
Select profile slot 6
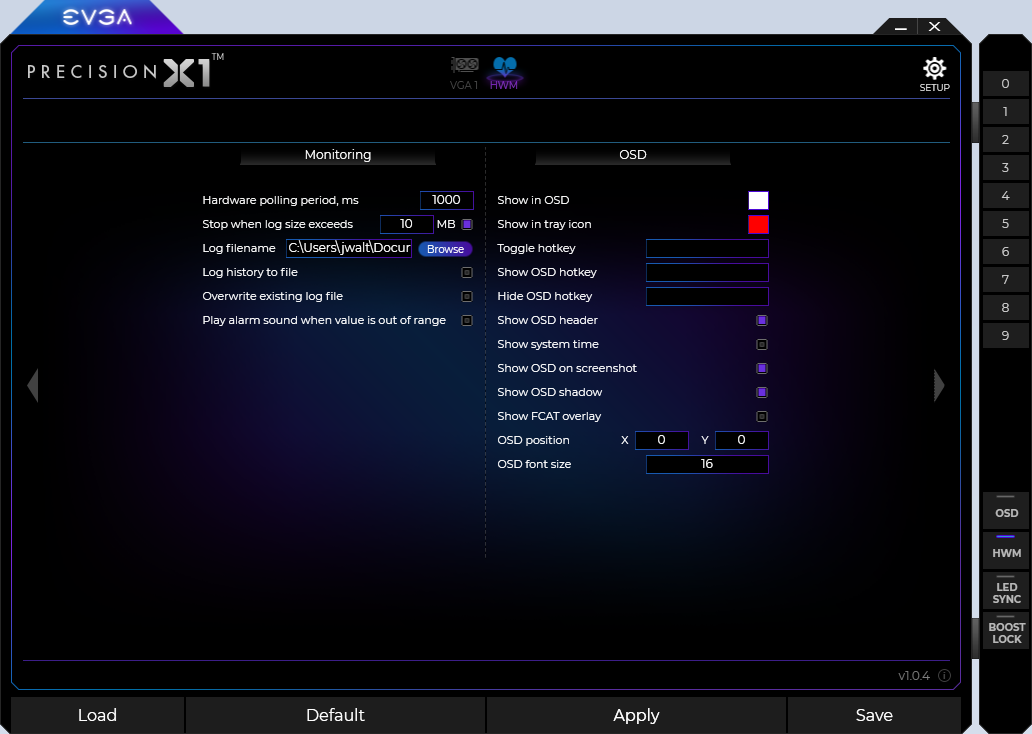coord(1005,251)
